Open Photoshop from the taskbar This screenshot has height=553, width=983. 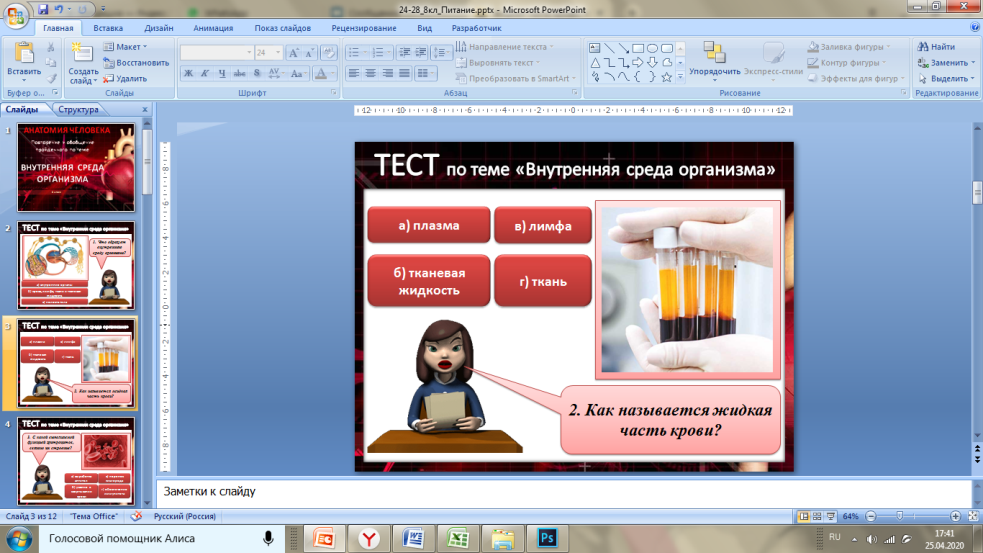pyautogui.click(x=544, y=538)
